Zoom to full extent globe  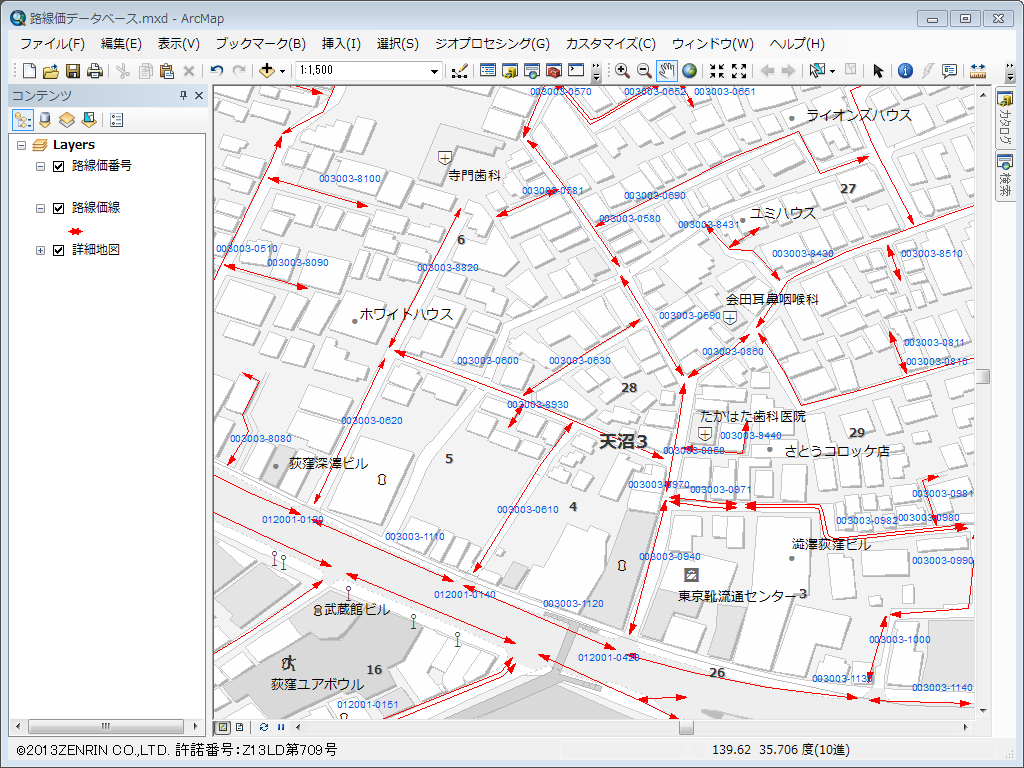(690, 71)
